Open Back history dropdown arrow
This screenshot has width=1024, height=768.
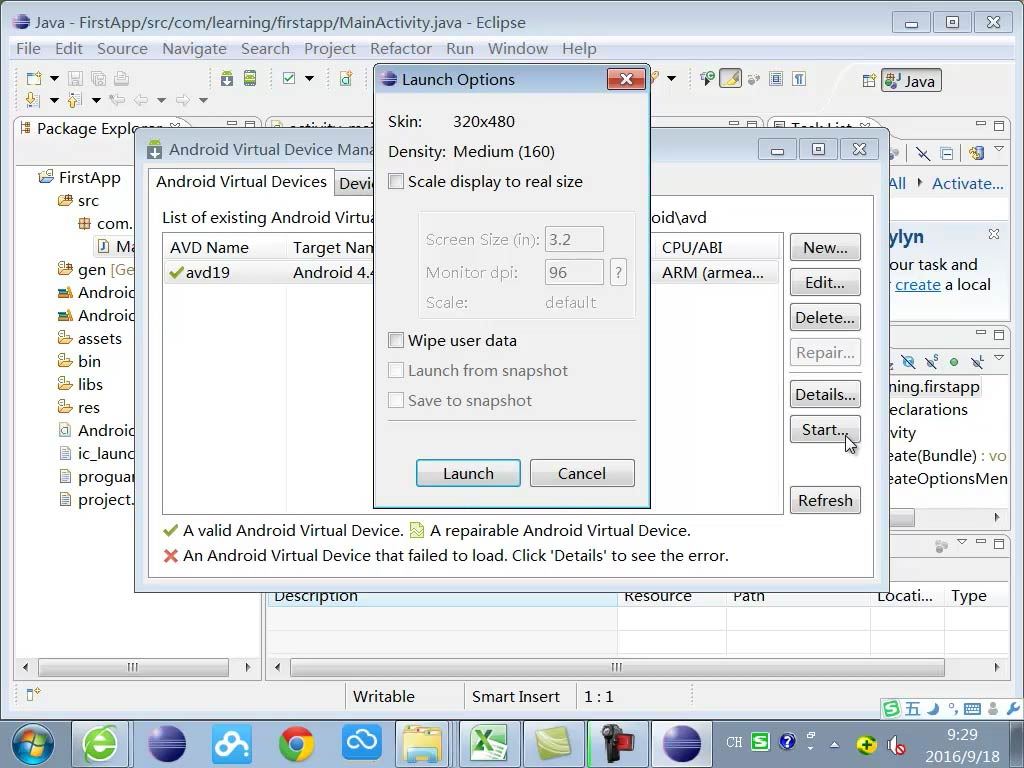coord(161,101)
